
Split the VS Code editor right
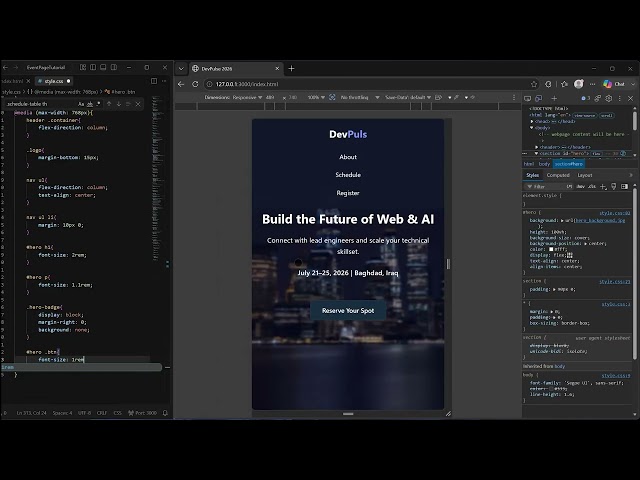coord(154,81)
